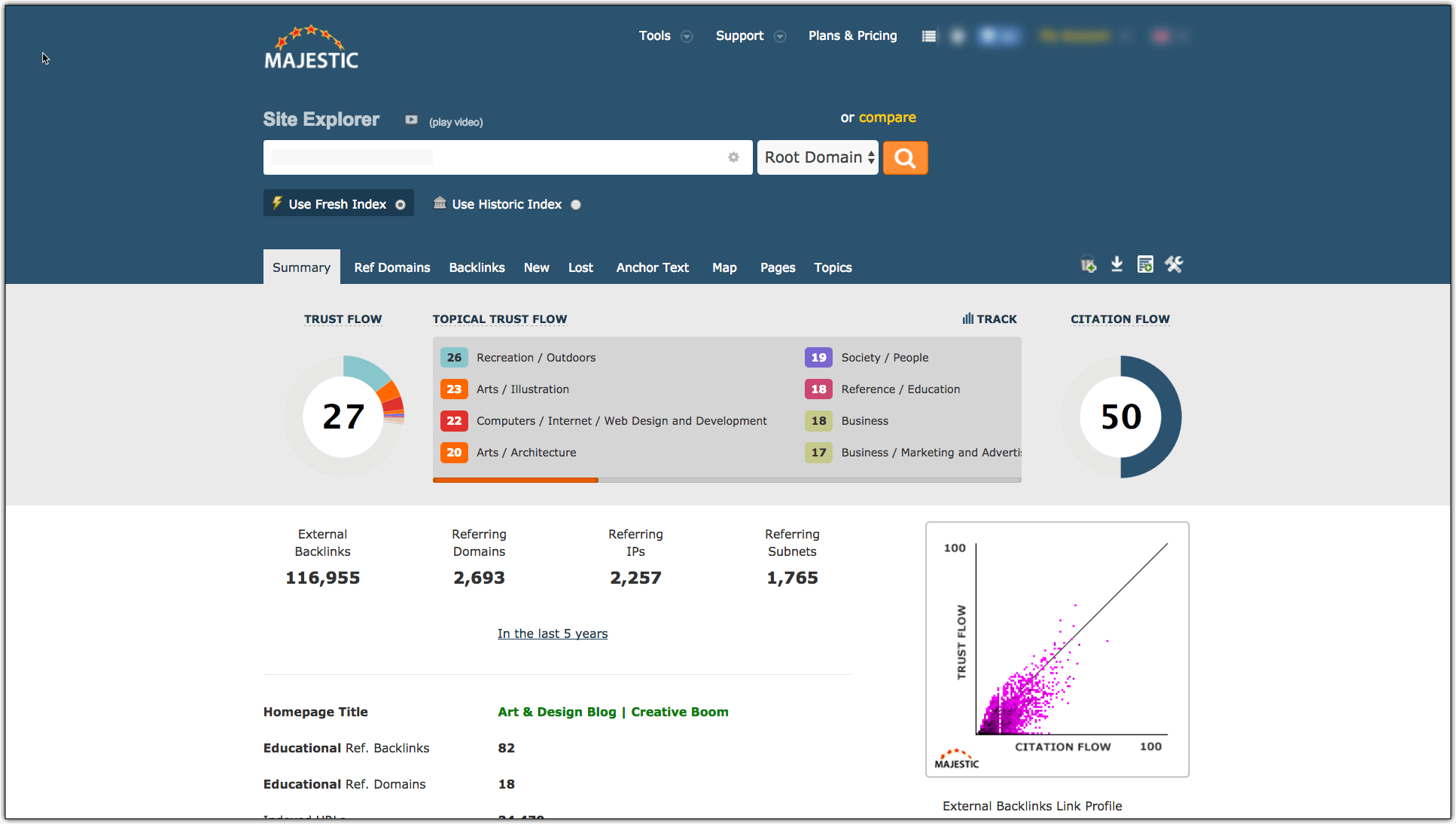Open Art & Design Blog Creative Boom link
Screen dimensions: 1456x824
[x=614, y=712]
